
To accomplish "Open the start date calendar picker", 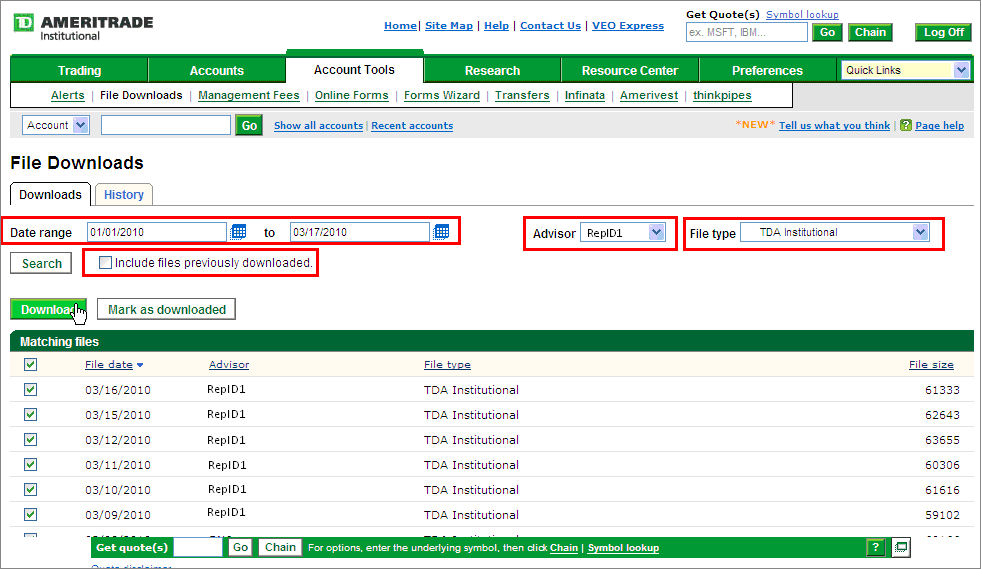I will (239, 232).
